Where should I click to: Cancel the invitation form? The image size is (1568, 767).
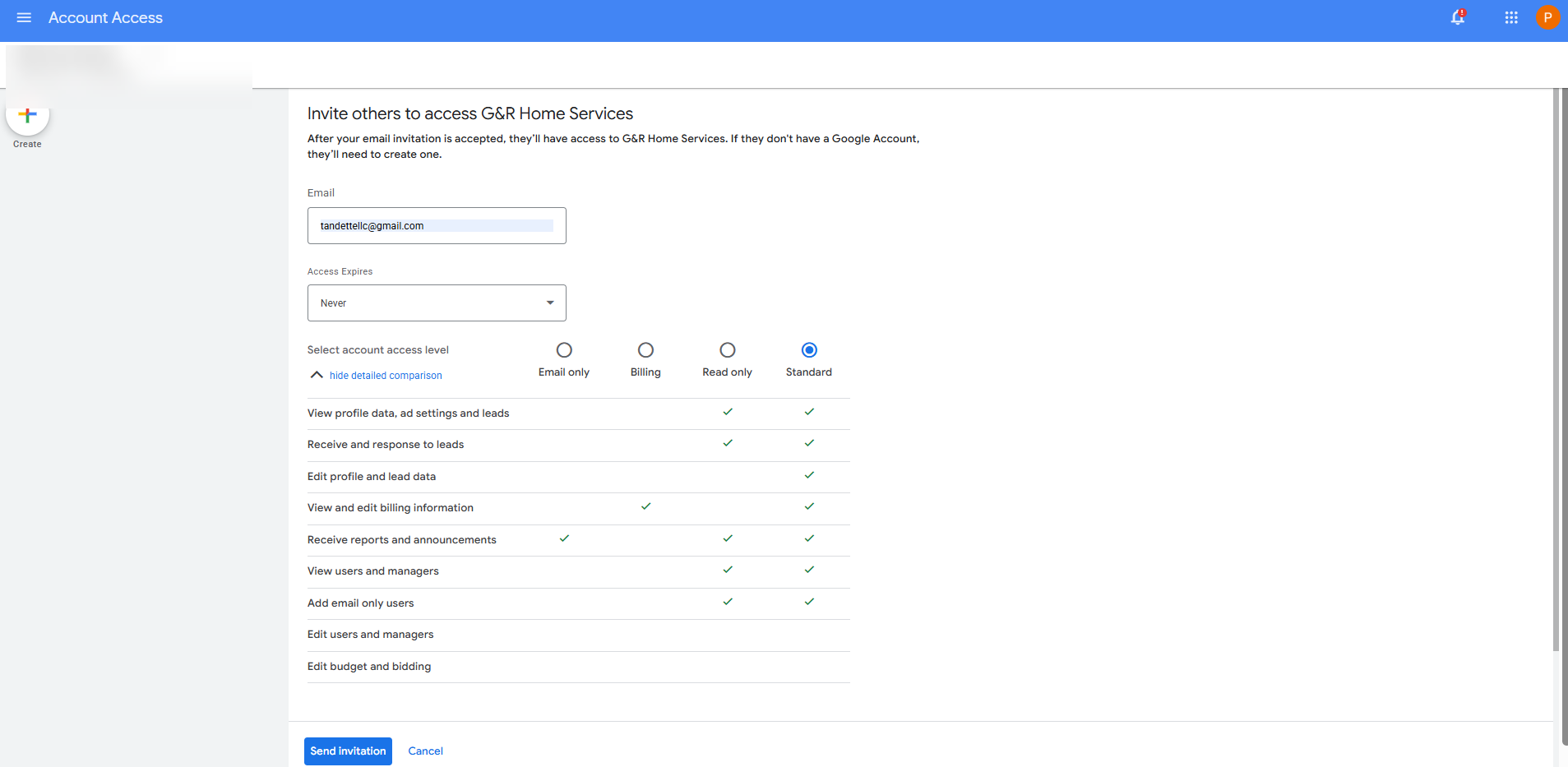(x=425, y=751)
